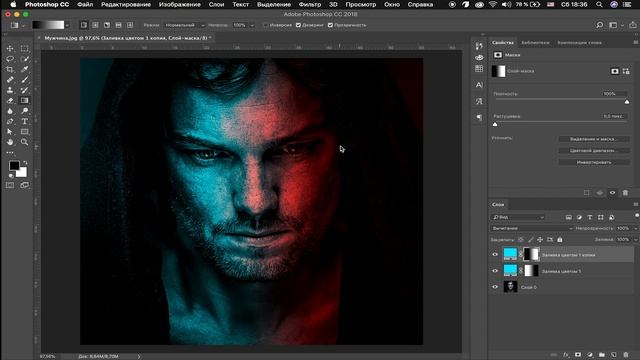
Task: Open the Режим Нормальный mode dropdown
Action: tap(184, 25)
